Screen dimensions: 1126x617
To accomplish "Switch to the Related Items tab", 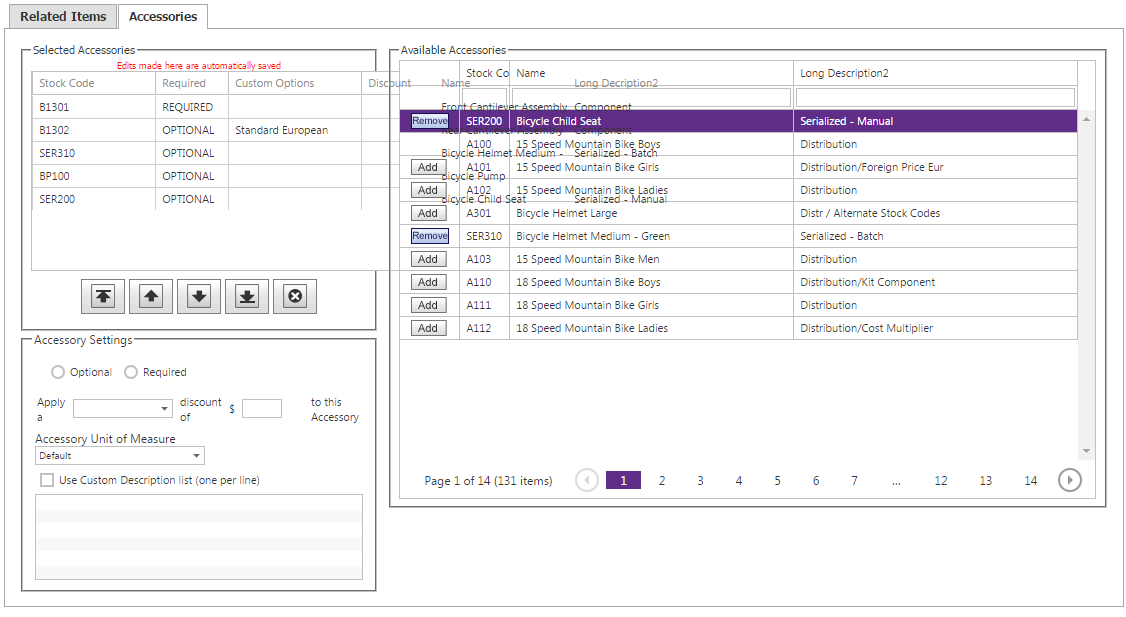I will pos(63,16).
